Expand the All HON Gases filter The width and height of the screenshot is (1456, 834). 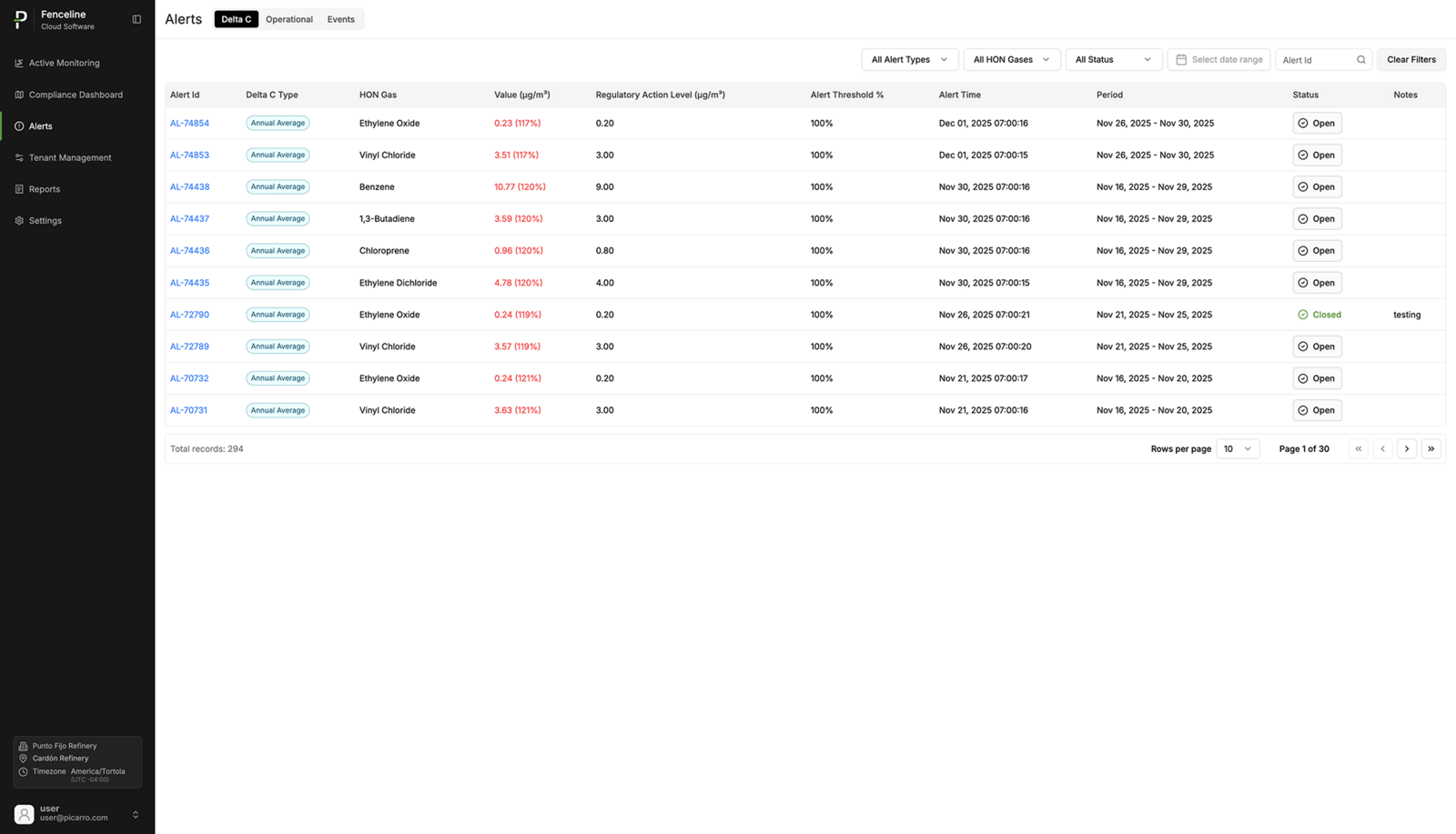click(1010, 59)
